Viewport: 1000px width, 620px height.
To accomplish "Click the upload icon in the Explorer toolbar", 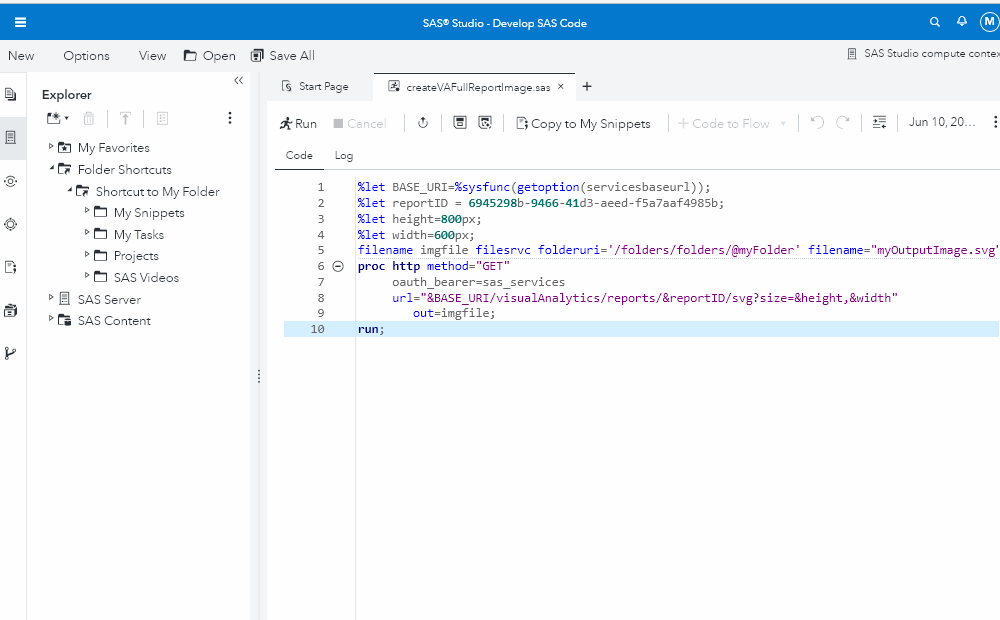I will 124,118.
